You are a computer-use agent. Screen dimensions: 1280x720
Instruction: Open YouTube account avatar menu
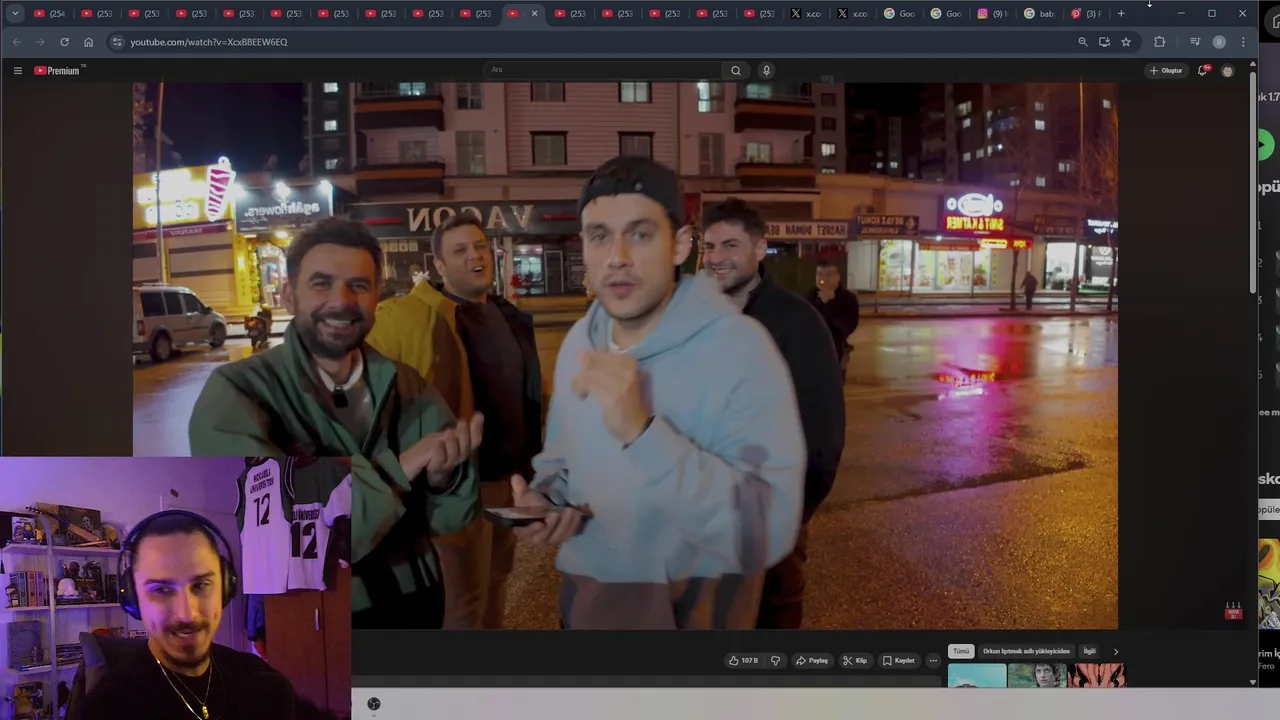tap(1227, 71)
